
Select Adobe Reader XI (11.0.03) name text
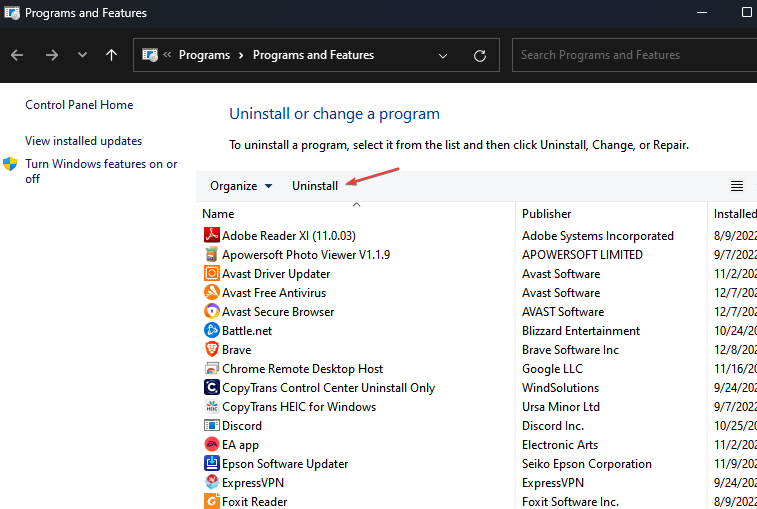[289, 236]
